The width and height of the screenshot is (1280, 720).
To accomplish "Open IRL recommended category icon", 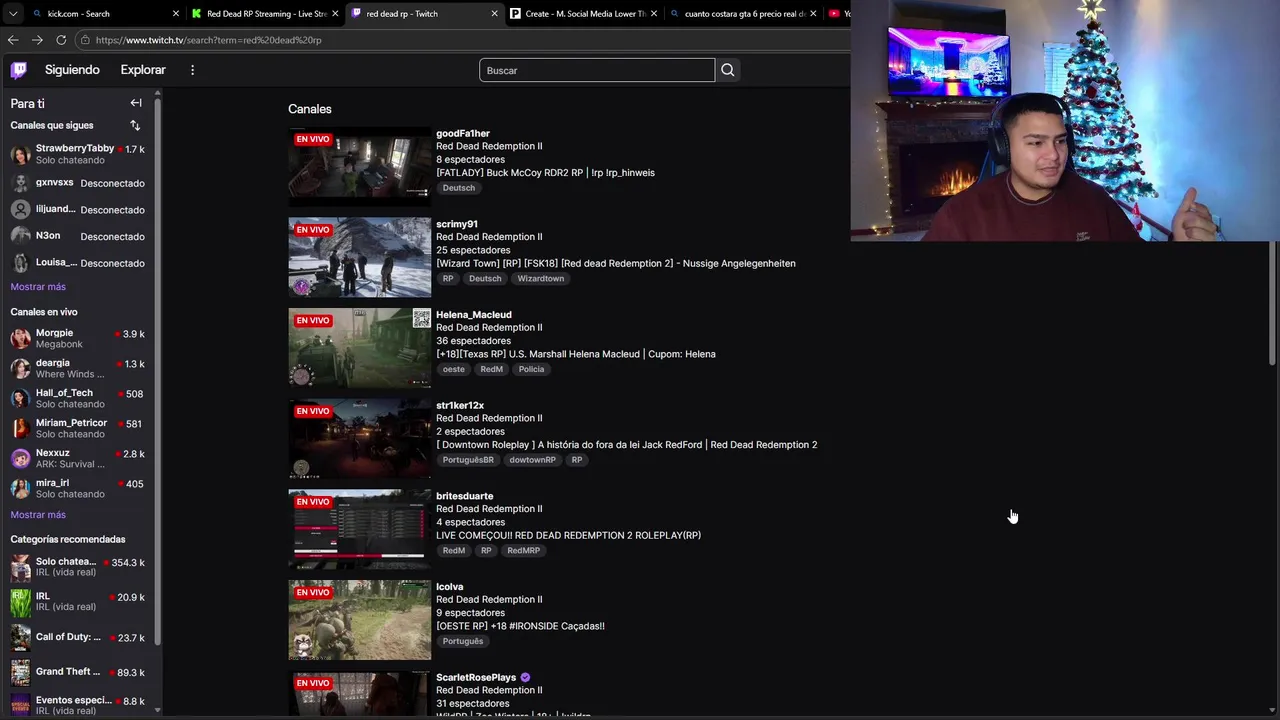I will click(20, 602).
